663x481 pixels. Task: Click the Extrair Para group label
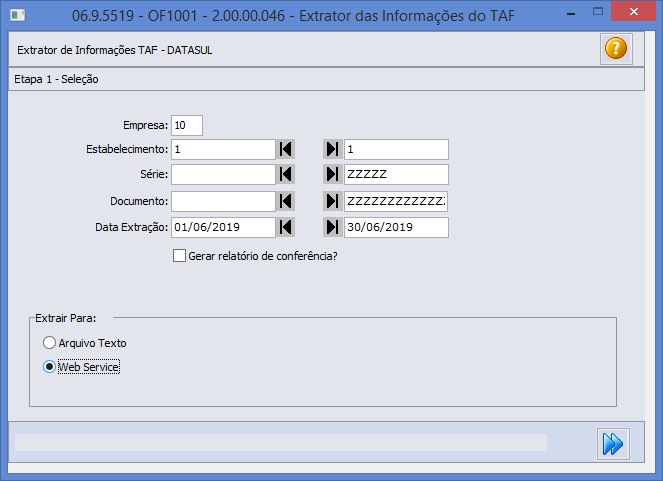(x=66, y=318)
